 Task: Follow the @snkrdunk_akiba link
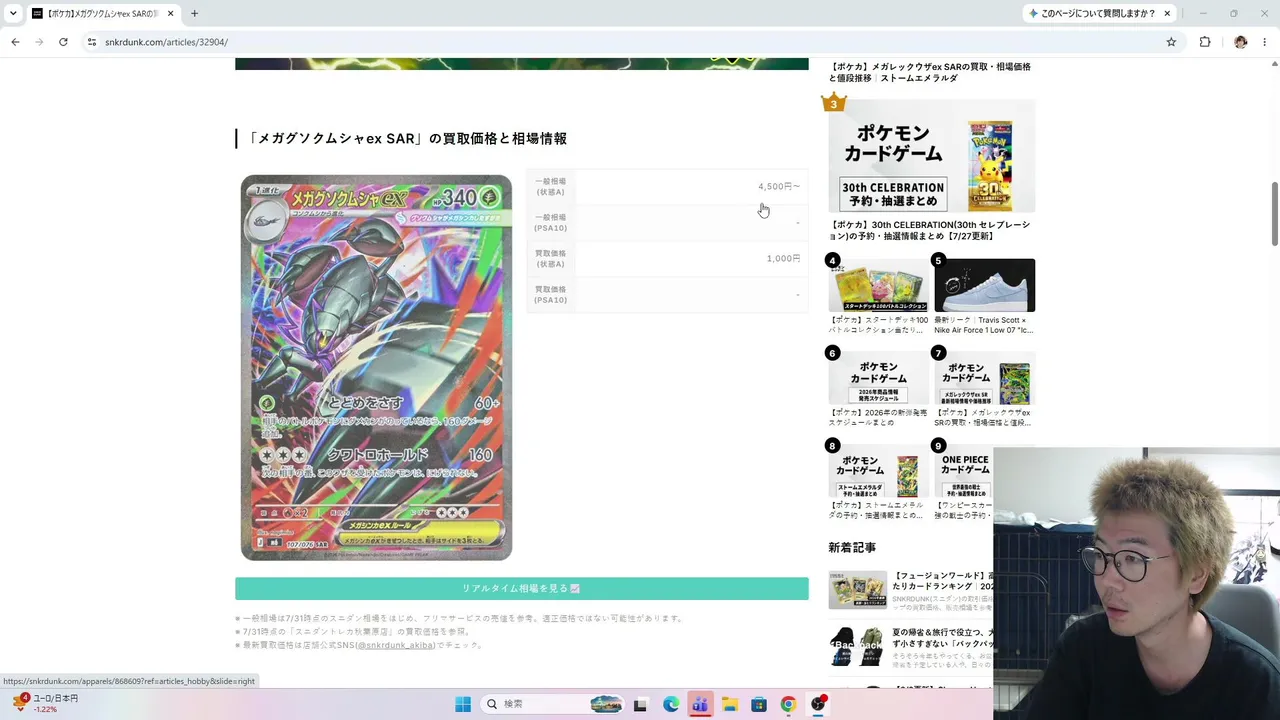[396, 645]
